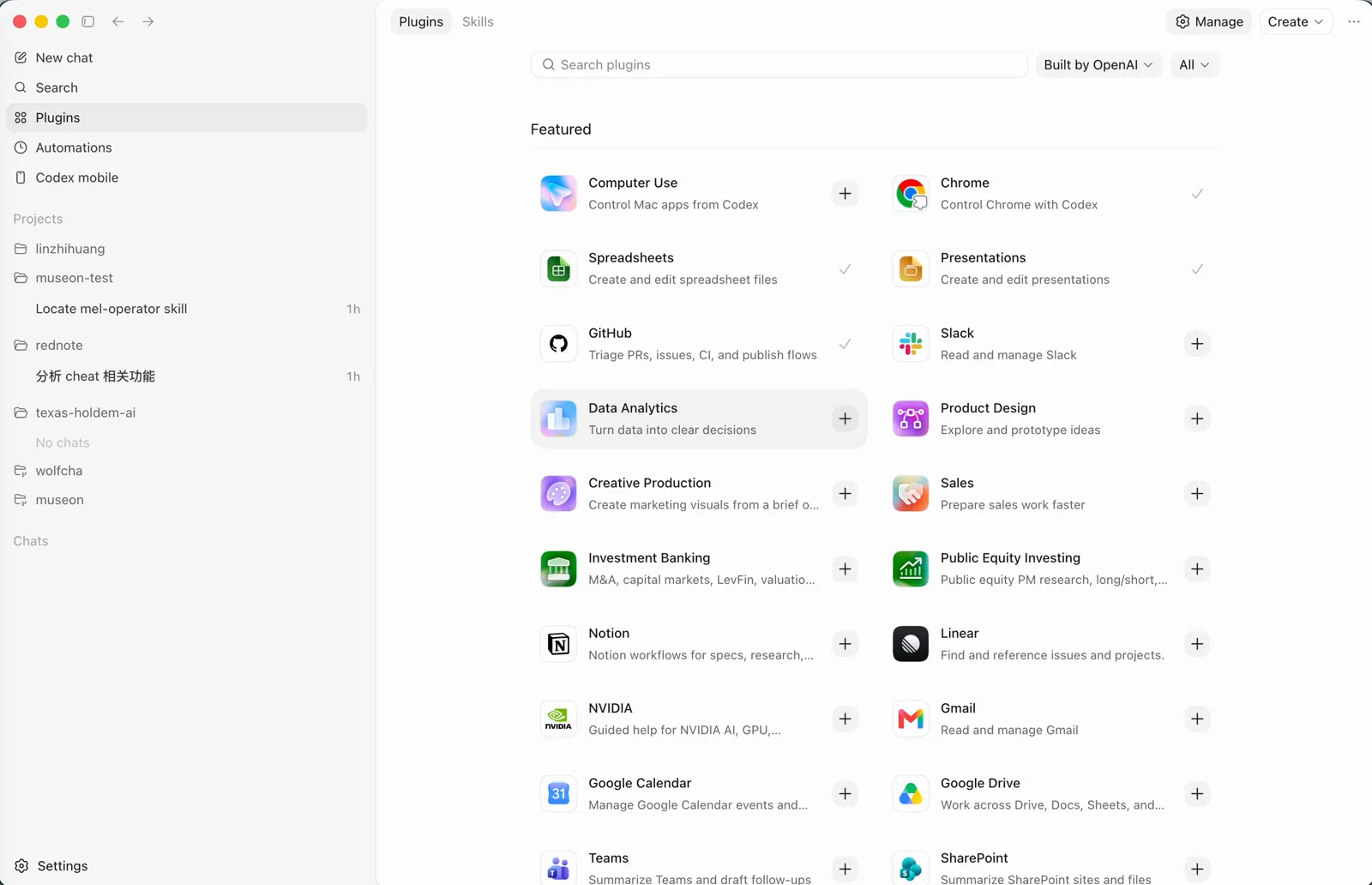Switch to the Skills tab

click(x=478, y=21)
